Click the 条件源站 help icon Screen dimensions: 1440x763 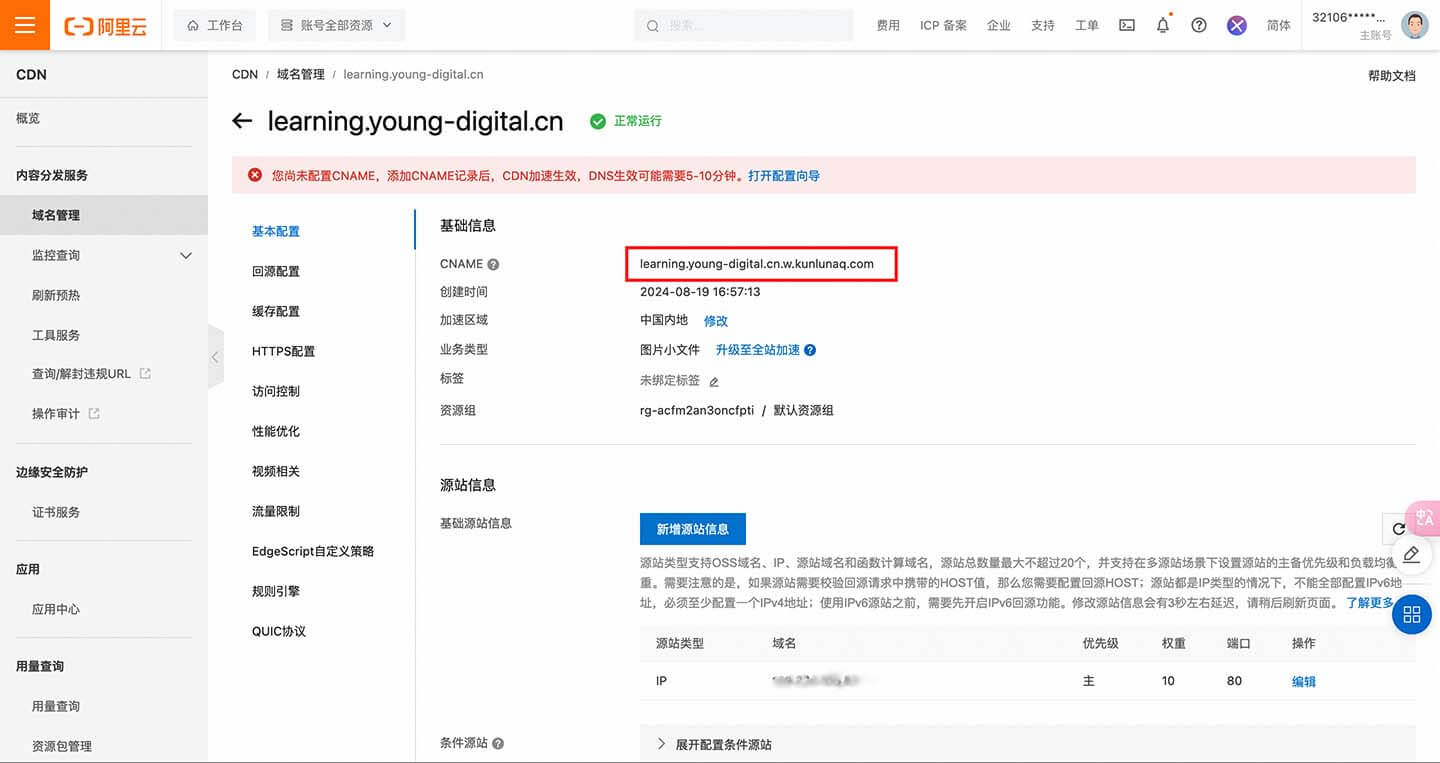(498, 744)
